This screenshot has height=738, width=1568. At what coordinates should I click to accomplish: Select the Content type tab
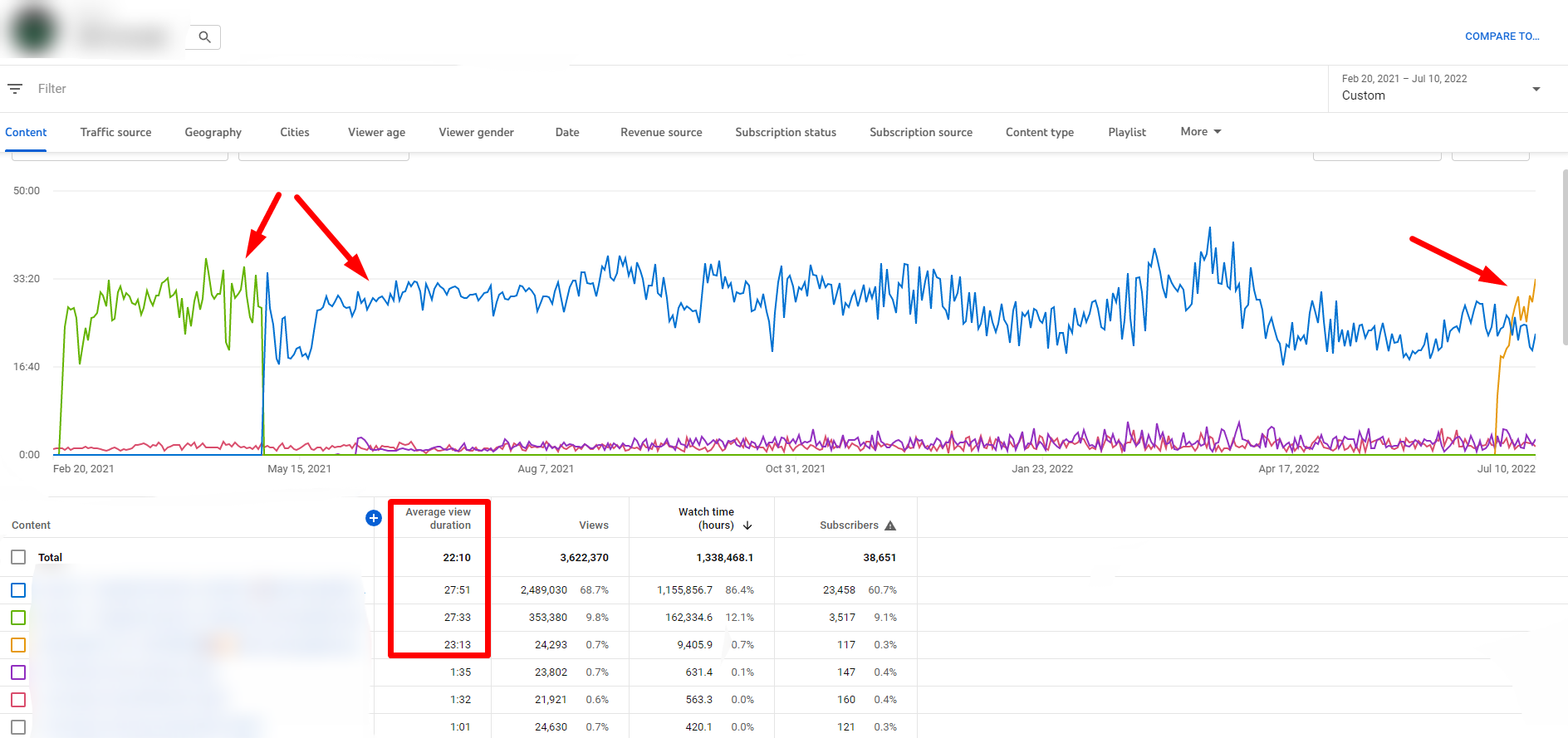(1040, 132)
